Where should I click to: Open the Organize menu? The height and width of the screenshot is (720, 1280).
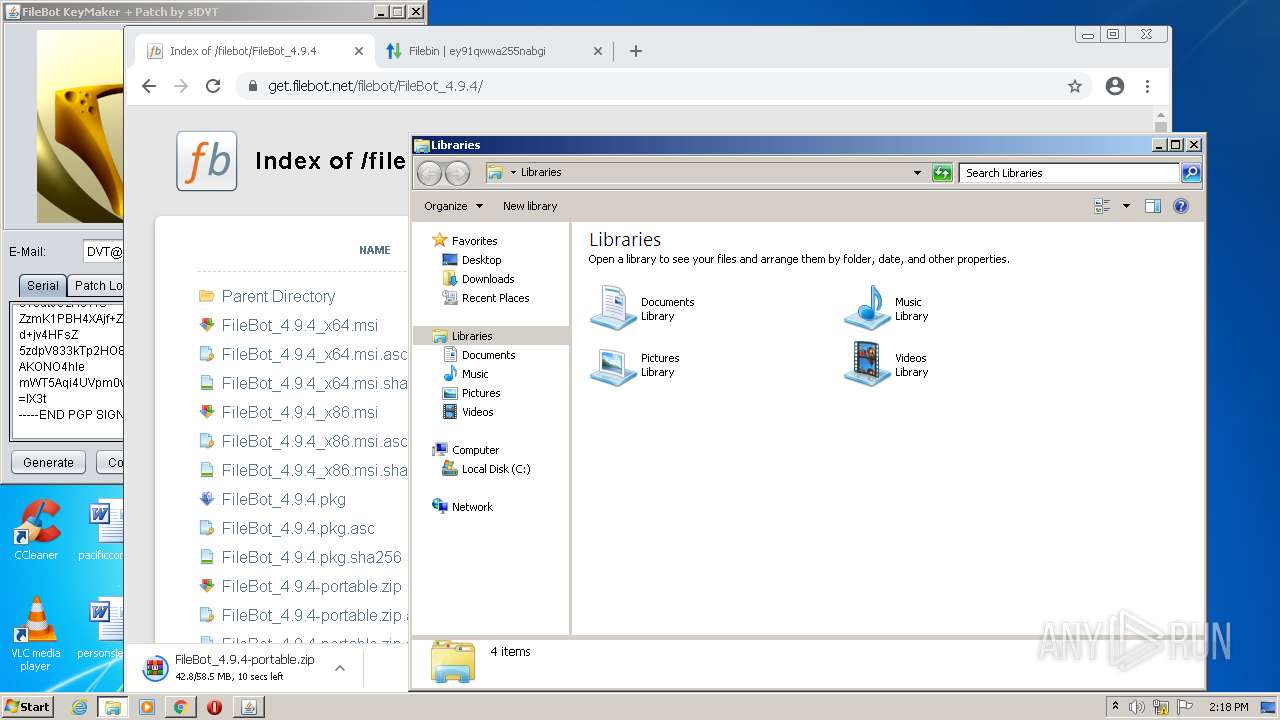453,206
